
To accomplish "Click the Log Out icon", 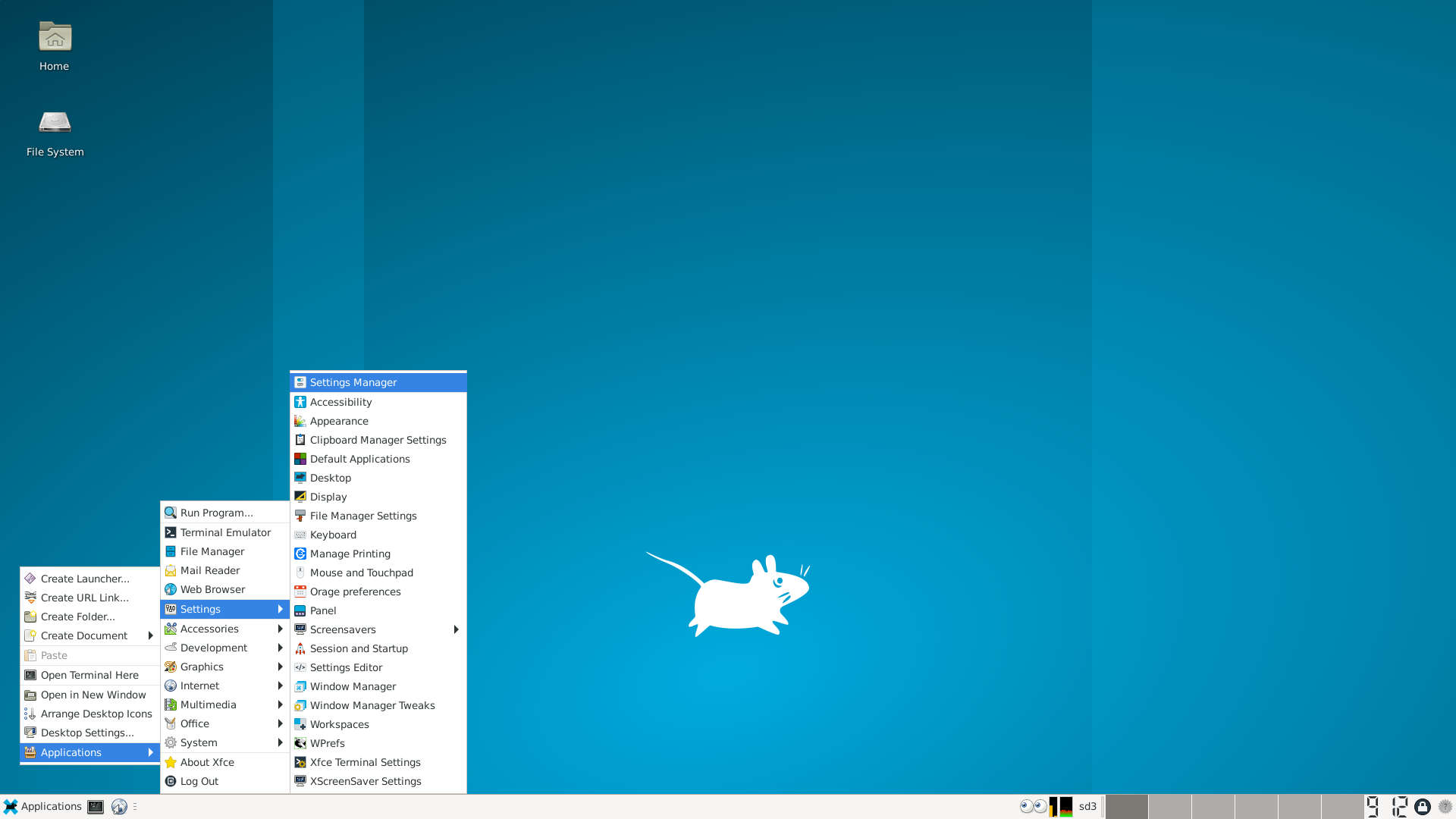I will [171, 781].
